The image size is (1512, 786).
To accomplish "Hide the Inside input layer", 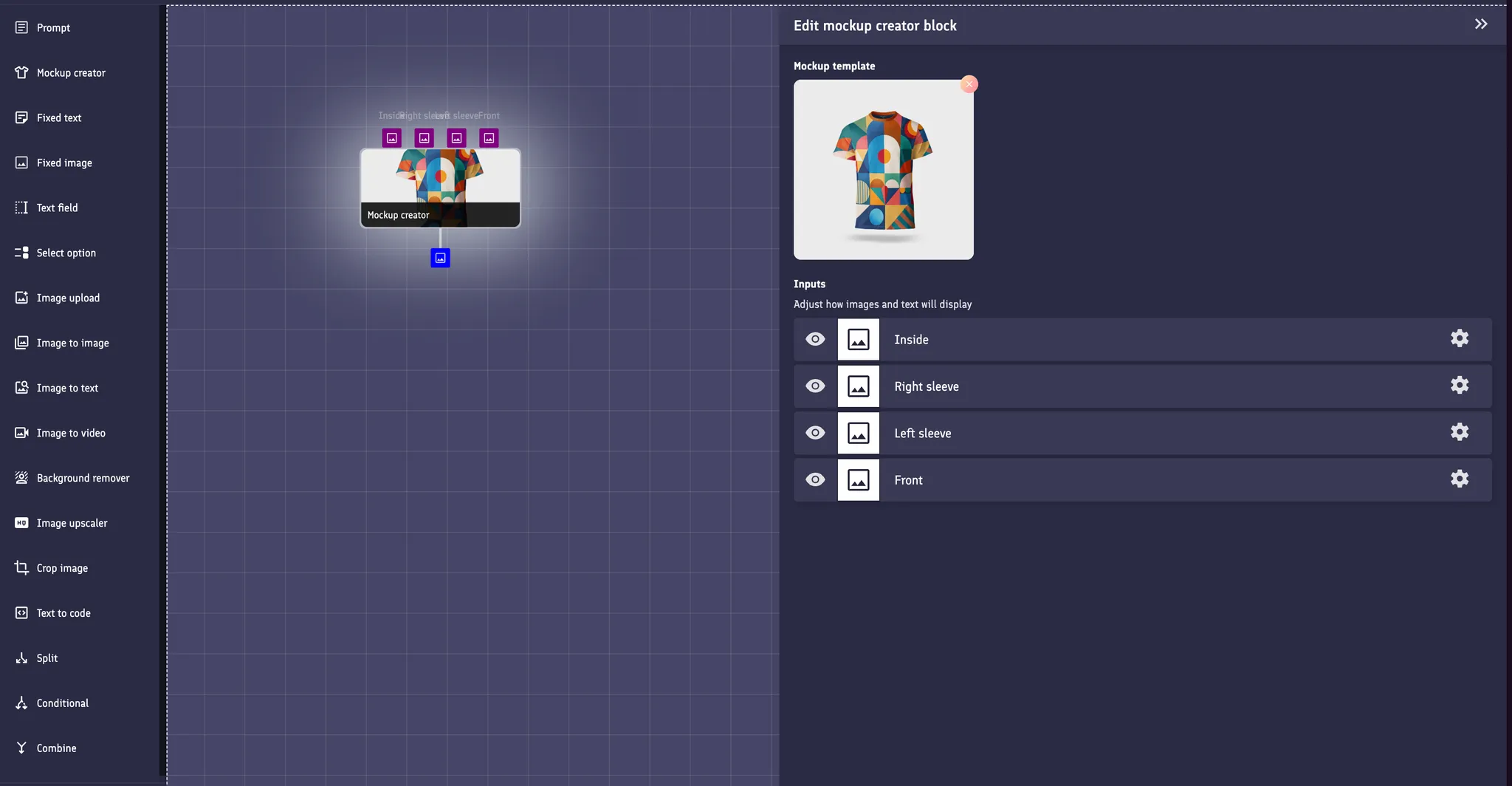I will [815, 339].
